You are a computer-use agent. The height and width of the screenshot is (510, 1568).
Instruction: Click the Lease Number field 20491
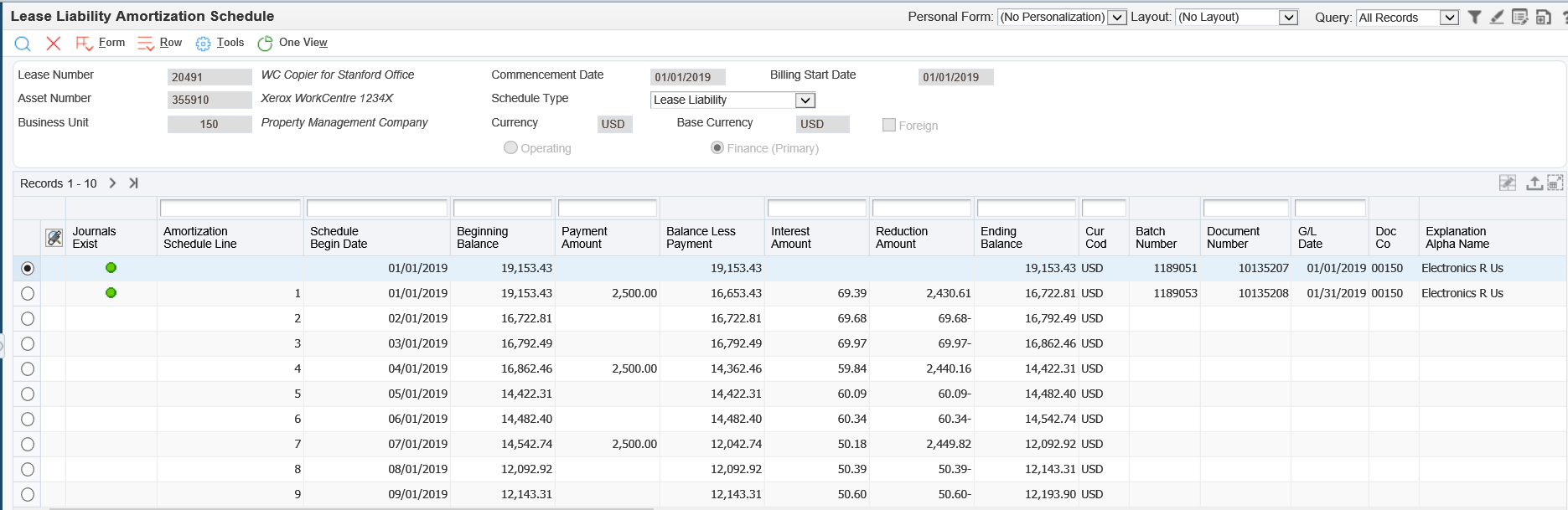click(210, 77)
